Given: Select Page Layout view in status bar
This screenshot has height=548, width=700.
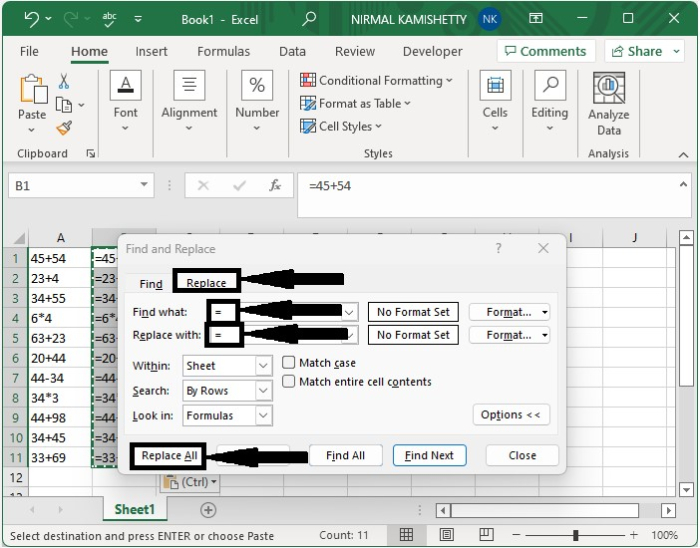Looking at the screenshot, I should pyautogui.click(x=446, y=534).
